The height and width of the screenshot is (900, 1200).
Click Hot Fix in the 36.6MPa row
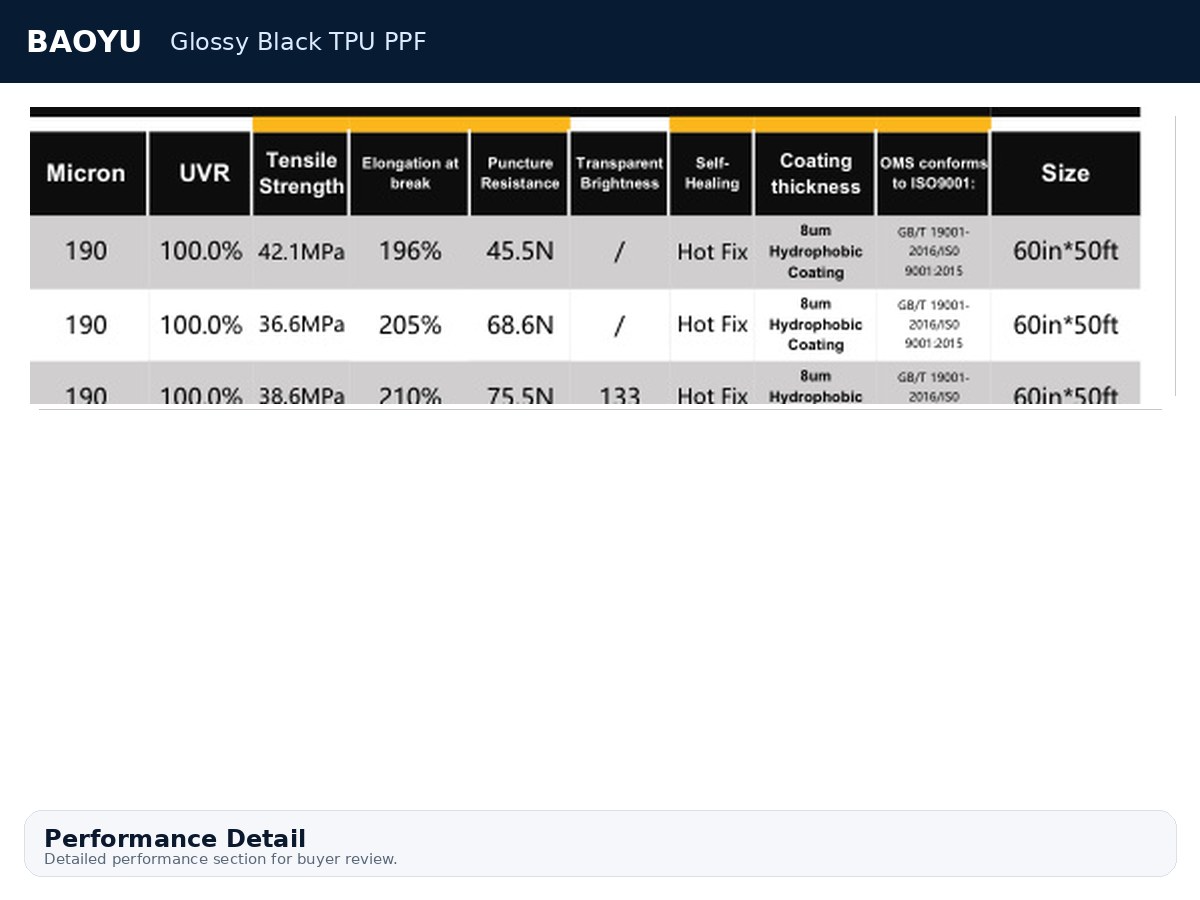click(712, 324)
